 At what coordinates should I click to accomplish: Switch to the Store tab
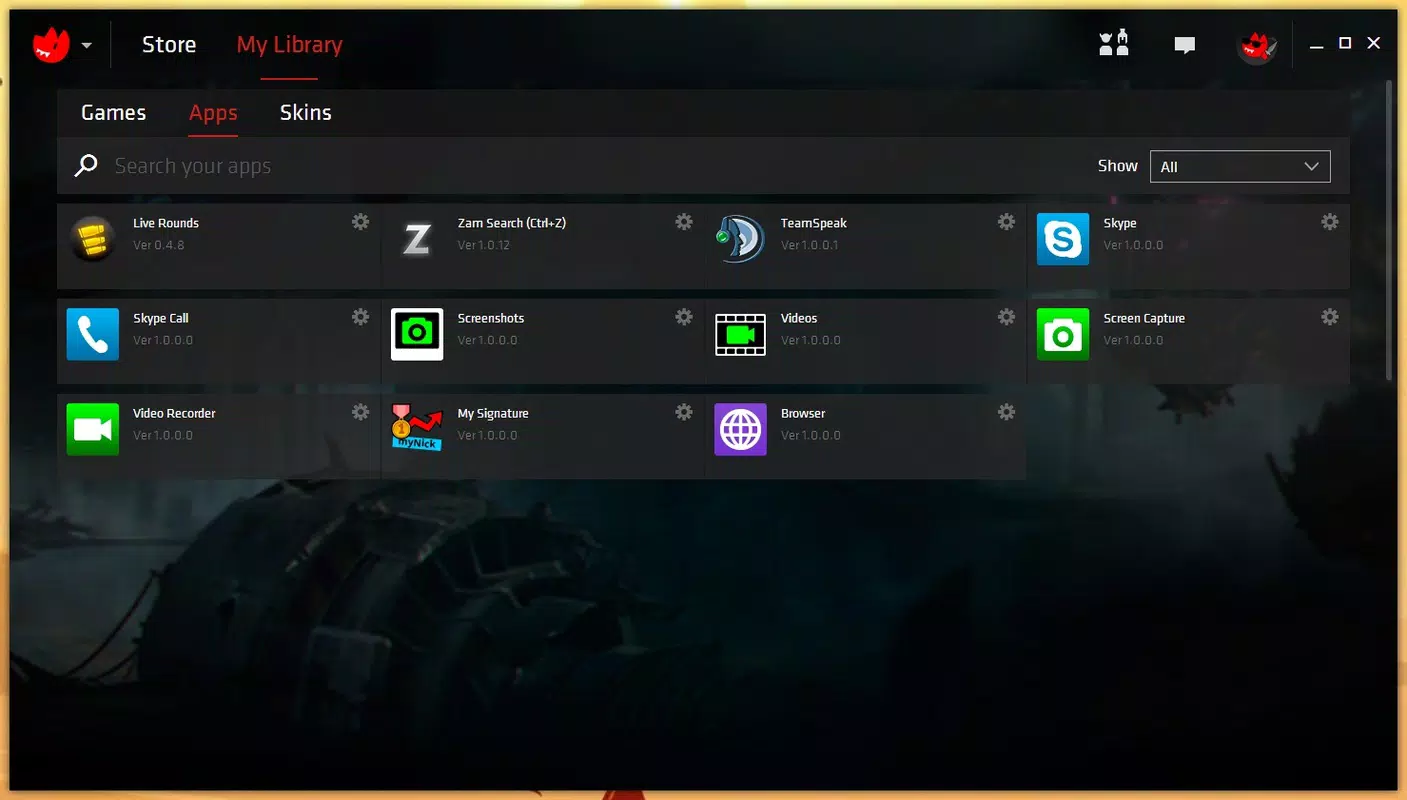[x=169, y=45]
